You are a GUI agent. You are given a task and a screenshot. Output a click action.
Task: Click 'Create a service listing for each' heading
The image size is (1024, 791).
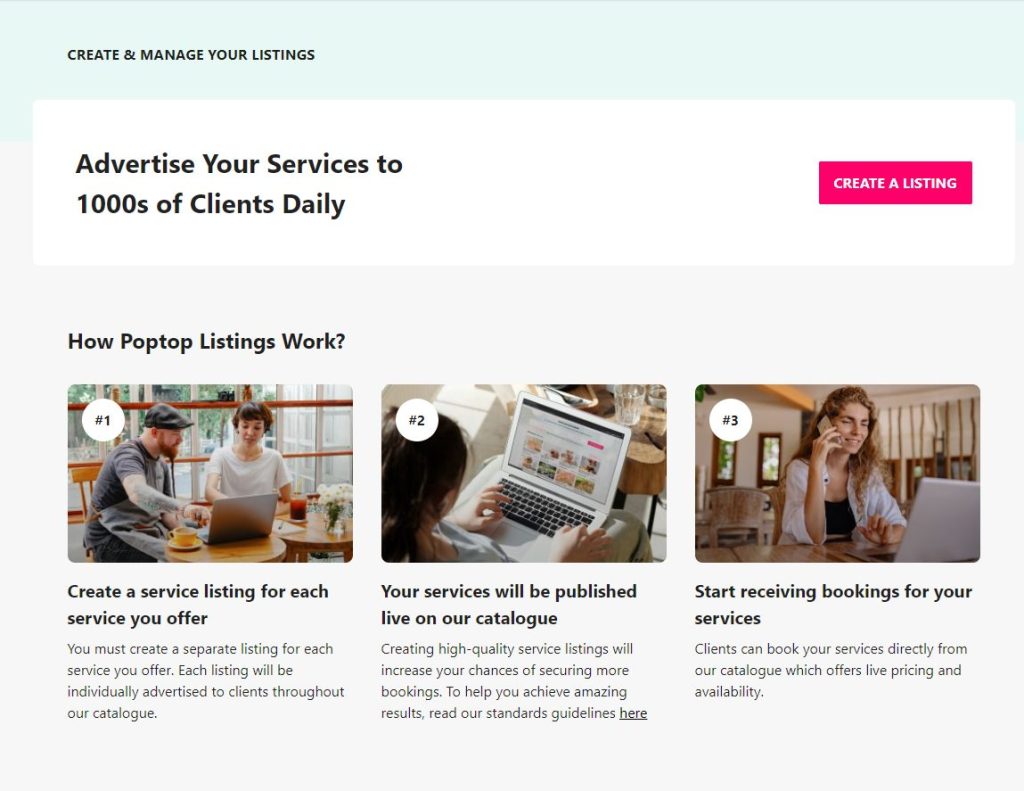pos(198,604)
